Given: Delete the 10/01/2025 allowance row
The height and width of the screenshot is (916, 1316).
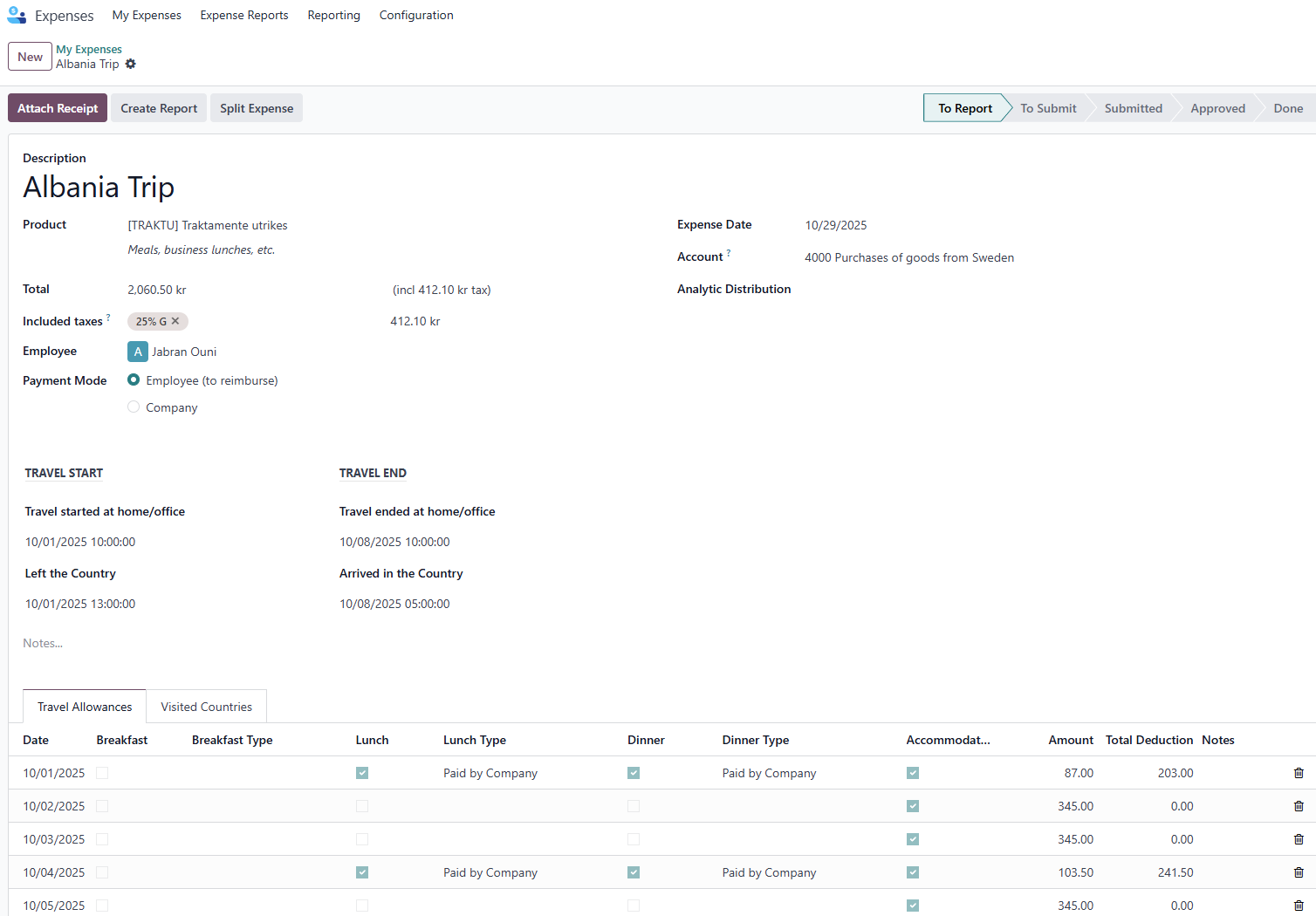Looking at the screenshot, I should (x=1298, y=773).
